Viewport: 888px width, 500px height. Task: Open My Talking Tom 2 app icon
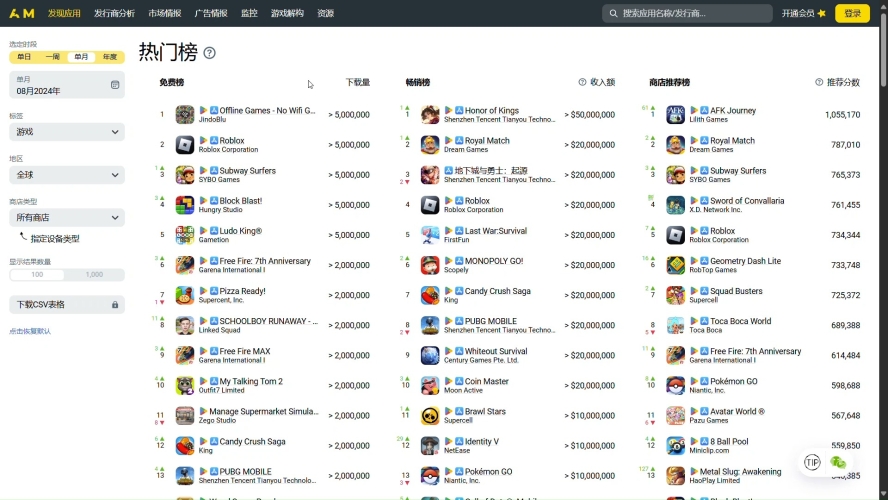[x=185, y=386]
